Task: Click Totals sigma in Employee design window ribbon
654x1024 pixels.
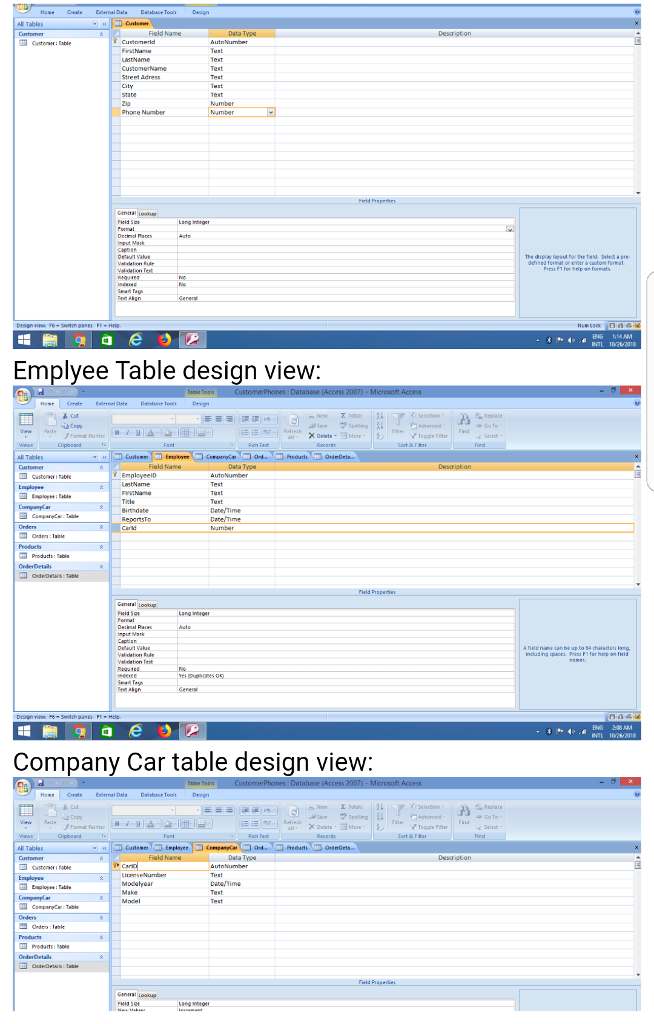Action: tap(353, 415)
